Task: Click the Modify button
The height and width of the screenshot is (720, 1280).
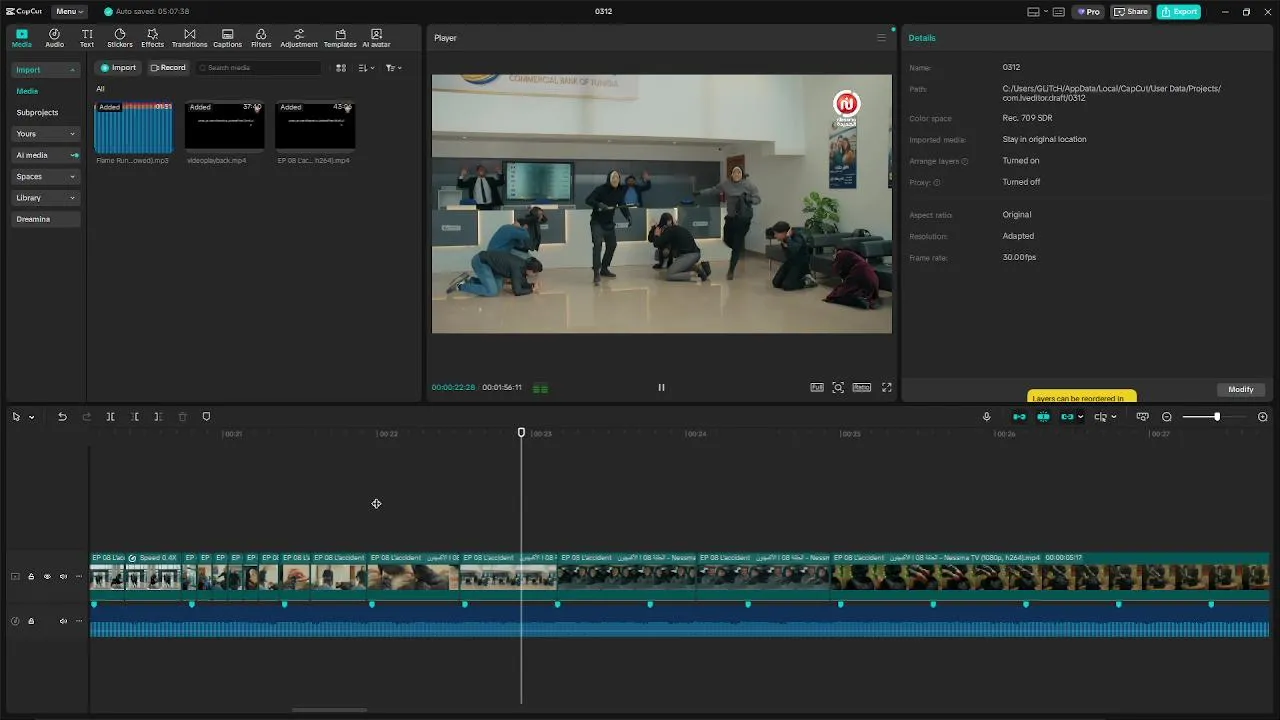Action: point(1241,389)
